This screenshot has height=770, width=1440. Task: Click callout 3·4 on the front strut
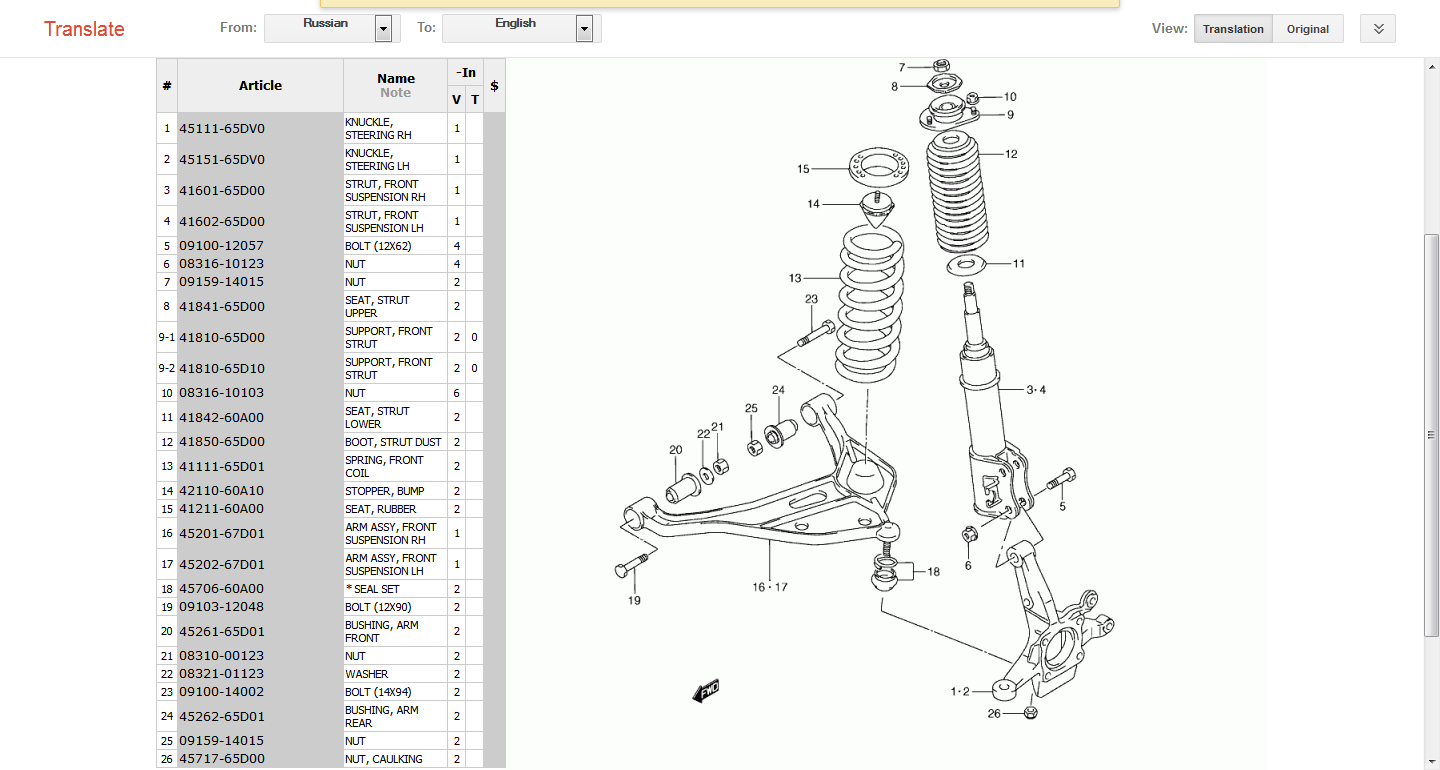[1036, 390]
